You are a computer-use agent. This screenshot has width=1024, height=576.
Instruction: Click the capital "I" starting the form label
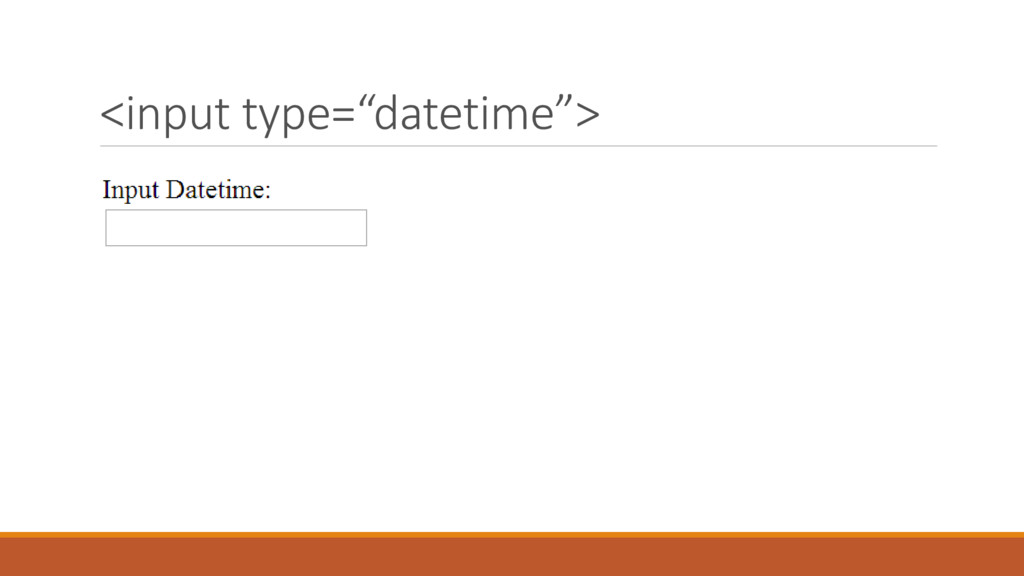107,190
